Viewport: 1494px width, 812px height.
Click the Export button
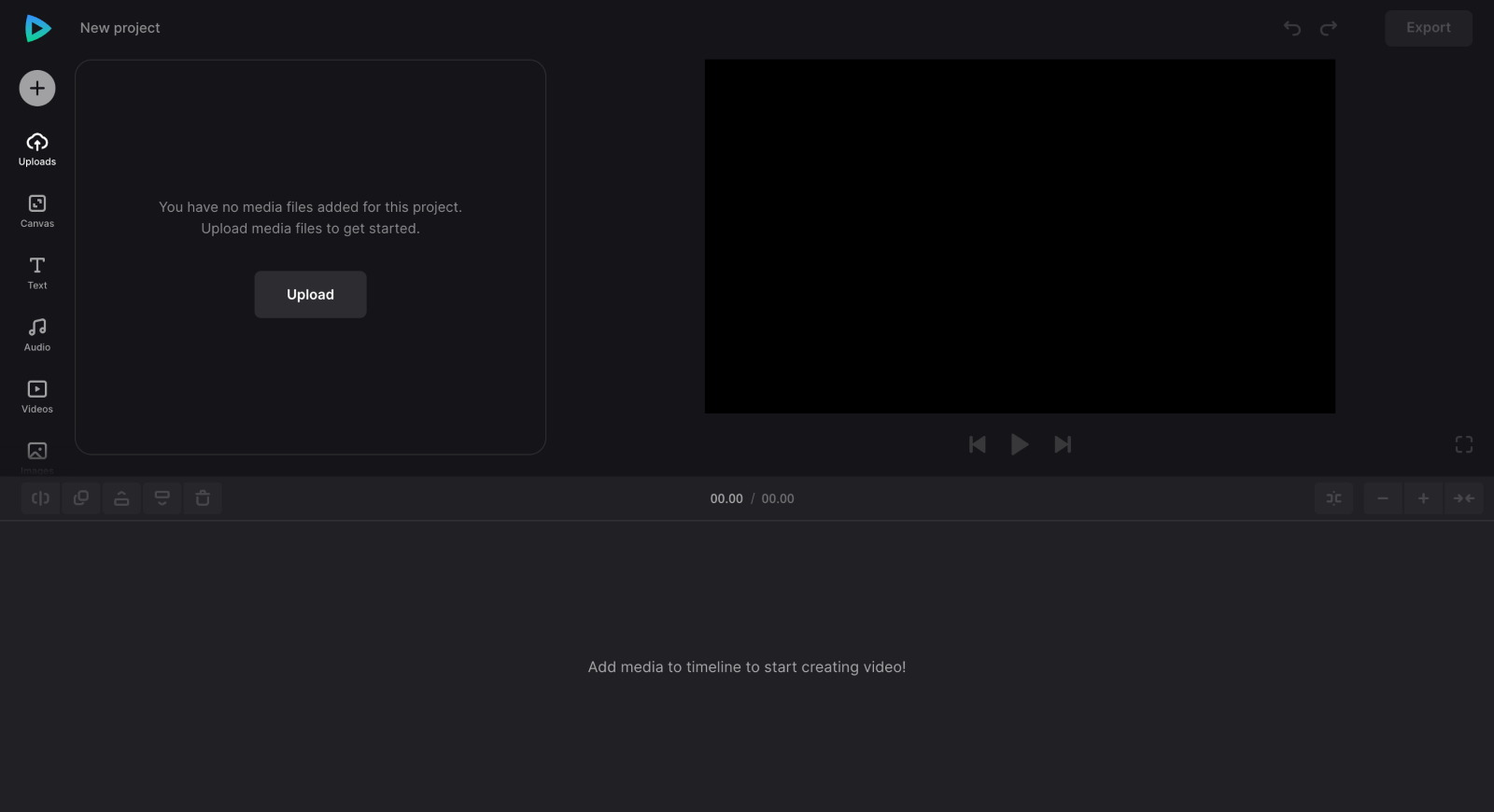coord(1429,28)
